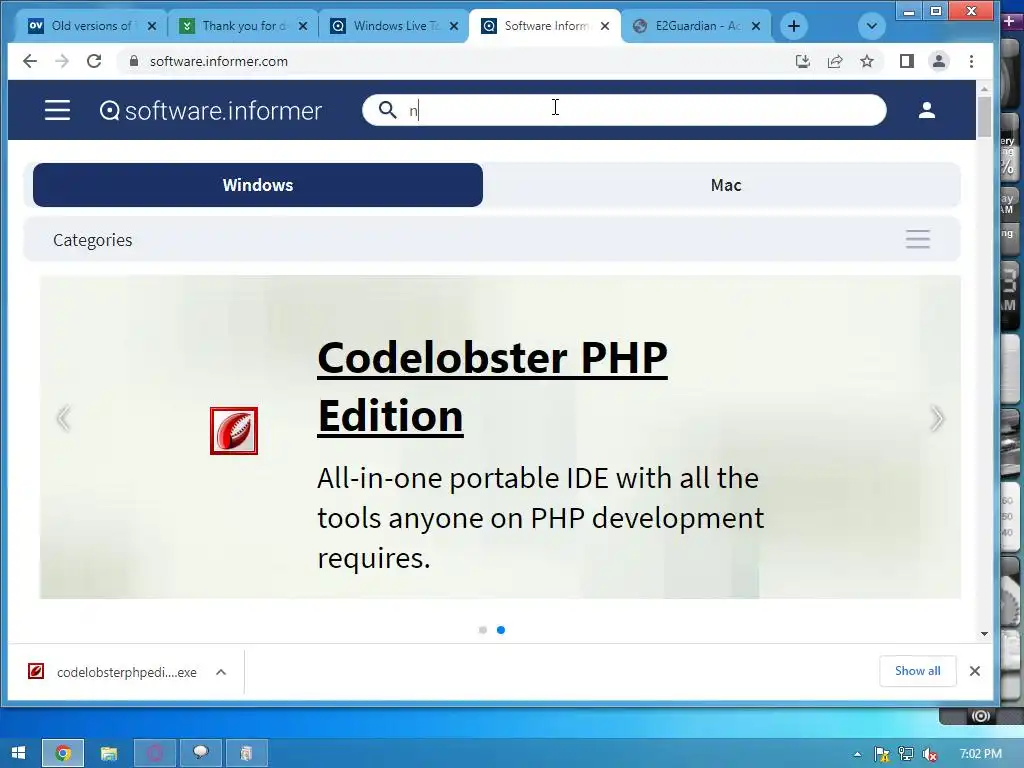Go forward in Chrome browser
The width and height of the screenshot is (1024, 768).
[x=62, y=61]
